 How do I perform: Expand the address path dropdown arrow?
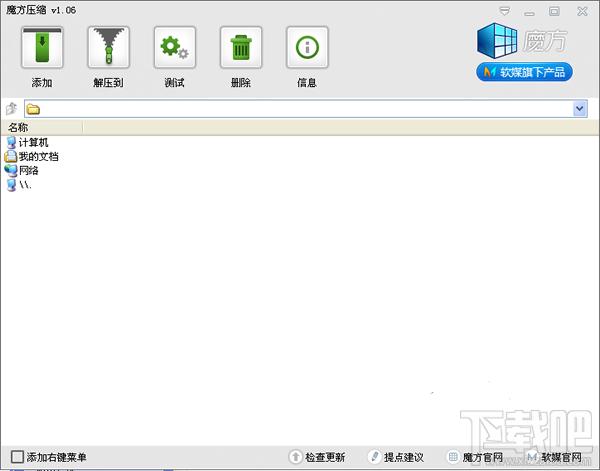(x=580, y=109)
